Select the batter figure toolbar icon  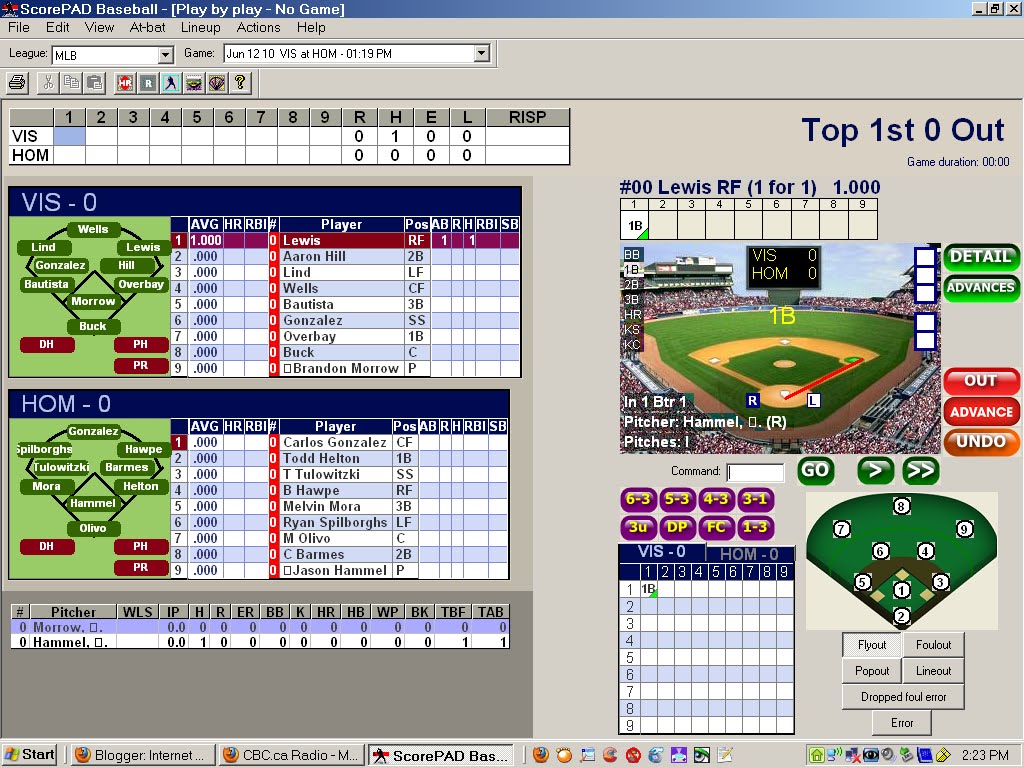[x=170, y=83]
